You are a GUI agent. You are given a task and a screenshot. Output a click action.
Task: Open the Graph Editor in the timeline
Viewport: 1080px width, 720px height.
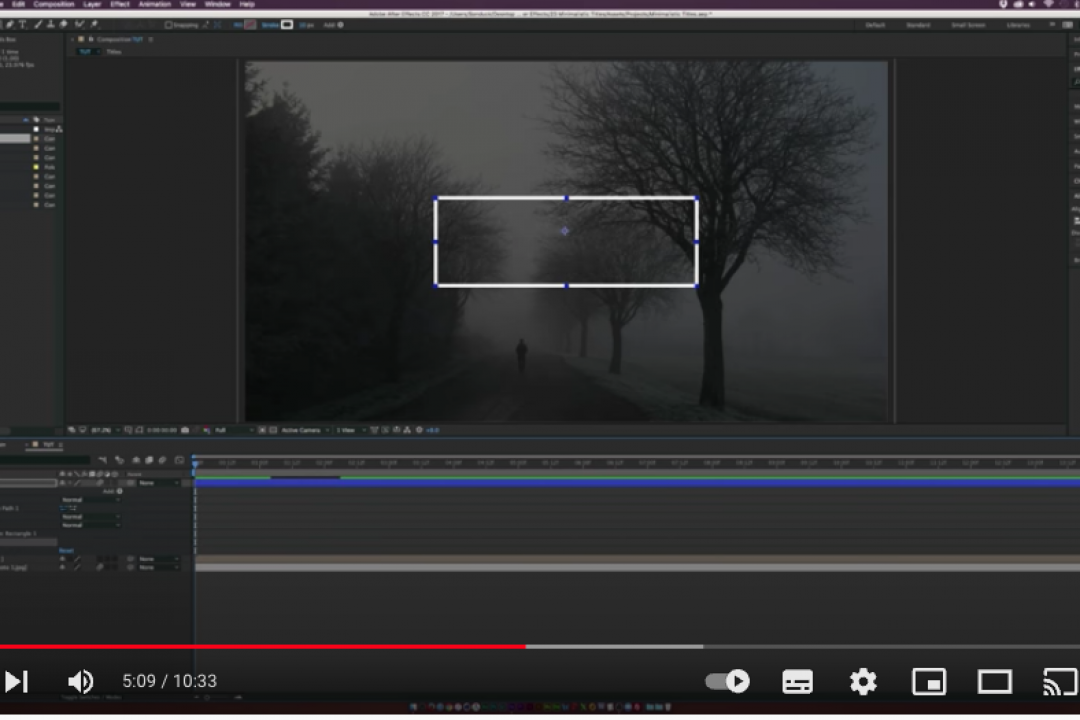[179, 462]
